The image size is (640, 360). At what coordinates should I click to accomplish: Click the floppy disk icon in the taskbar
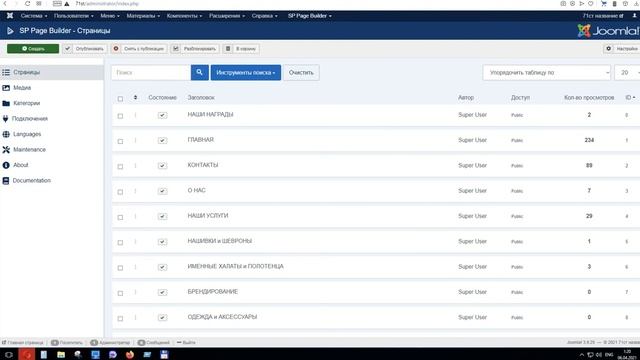point(164,354)
